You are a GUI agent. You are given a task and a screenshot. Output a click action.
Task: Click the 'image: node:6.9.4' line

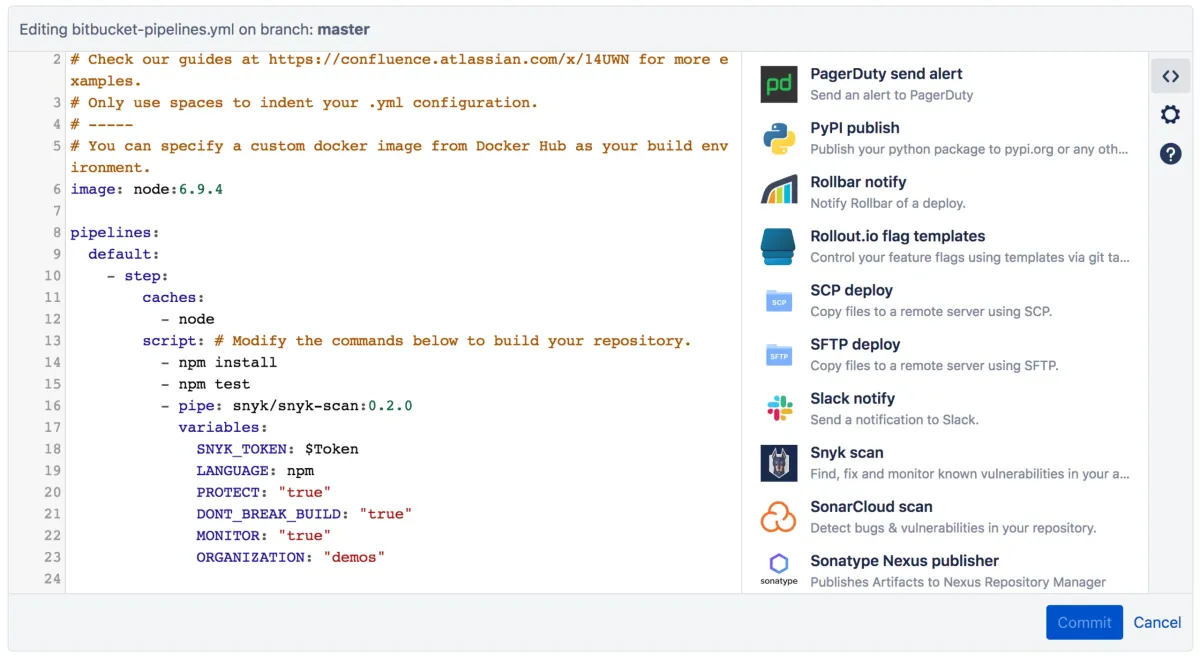pyautogui.click(x=146, y=189)
